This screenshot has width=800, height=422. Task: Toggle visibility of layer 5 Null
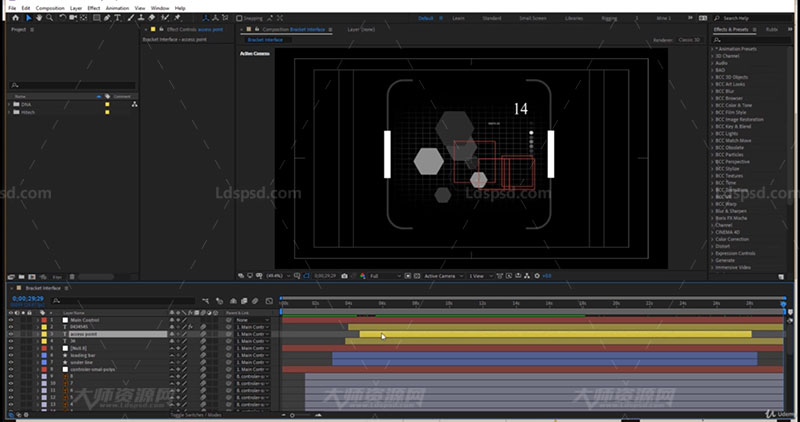11,348
